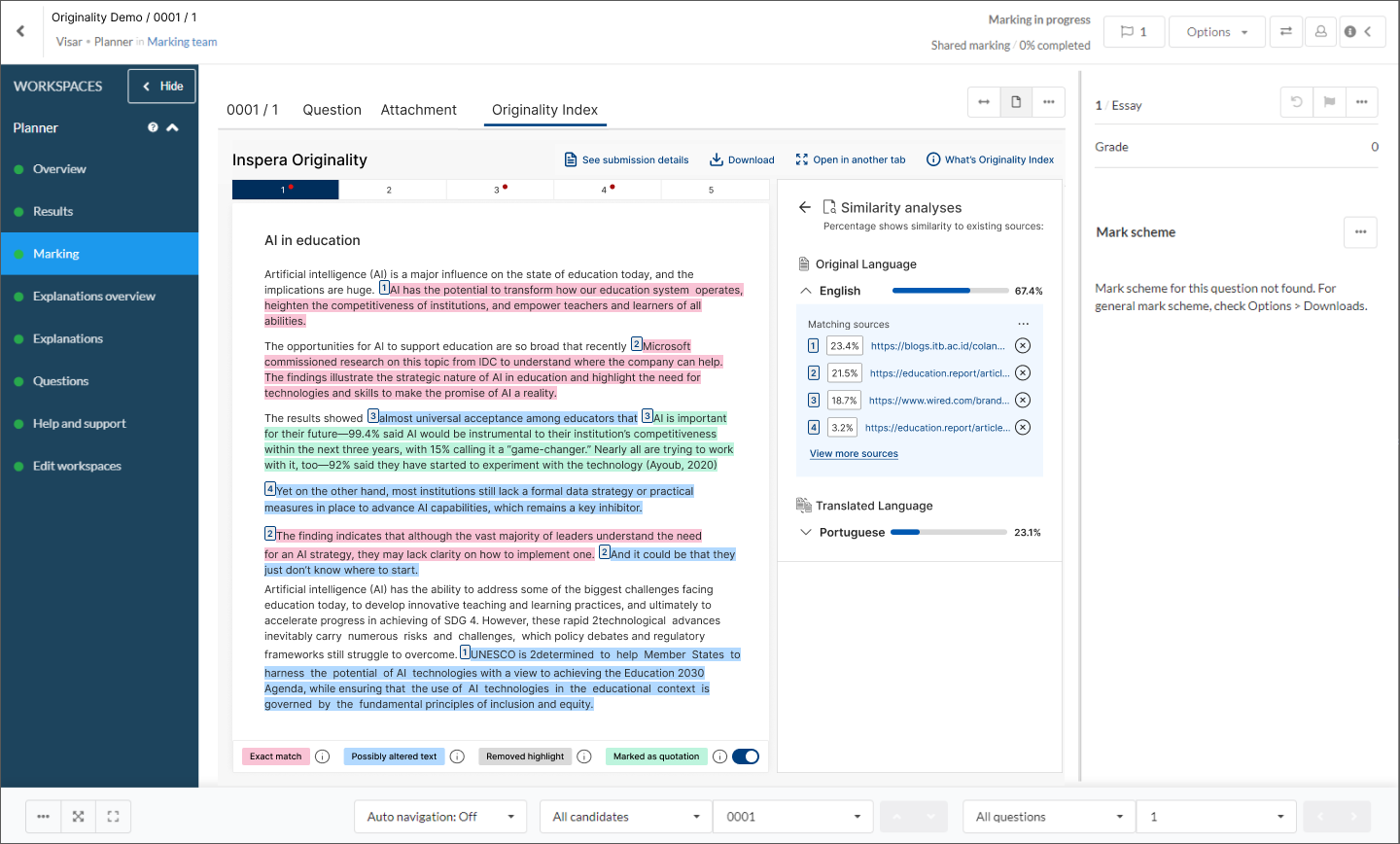Open the question number 1 dropdown
Screen dimensions: 1400x844
(1217, 817)
